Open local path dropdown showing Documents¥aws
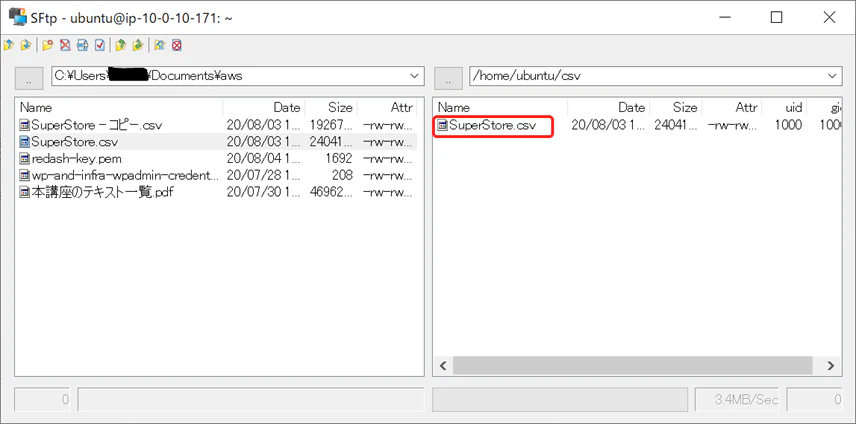Viewport: 856px width, 424px height. click(x=414, y=76)
